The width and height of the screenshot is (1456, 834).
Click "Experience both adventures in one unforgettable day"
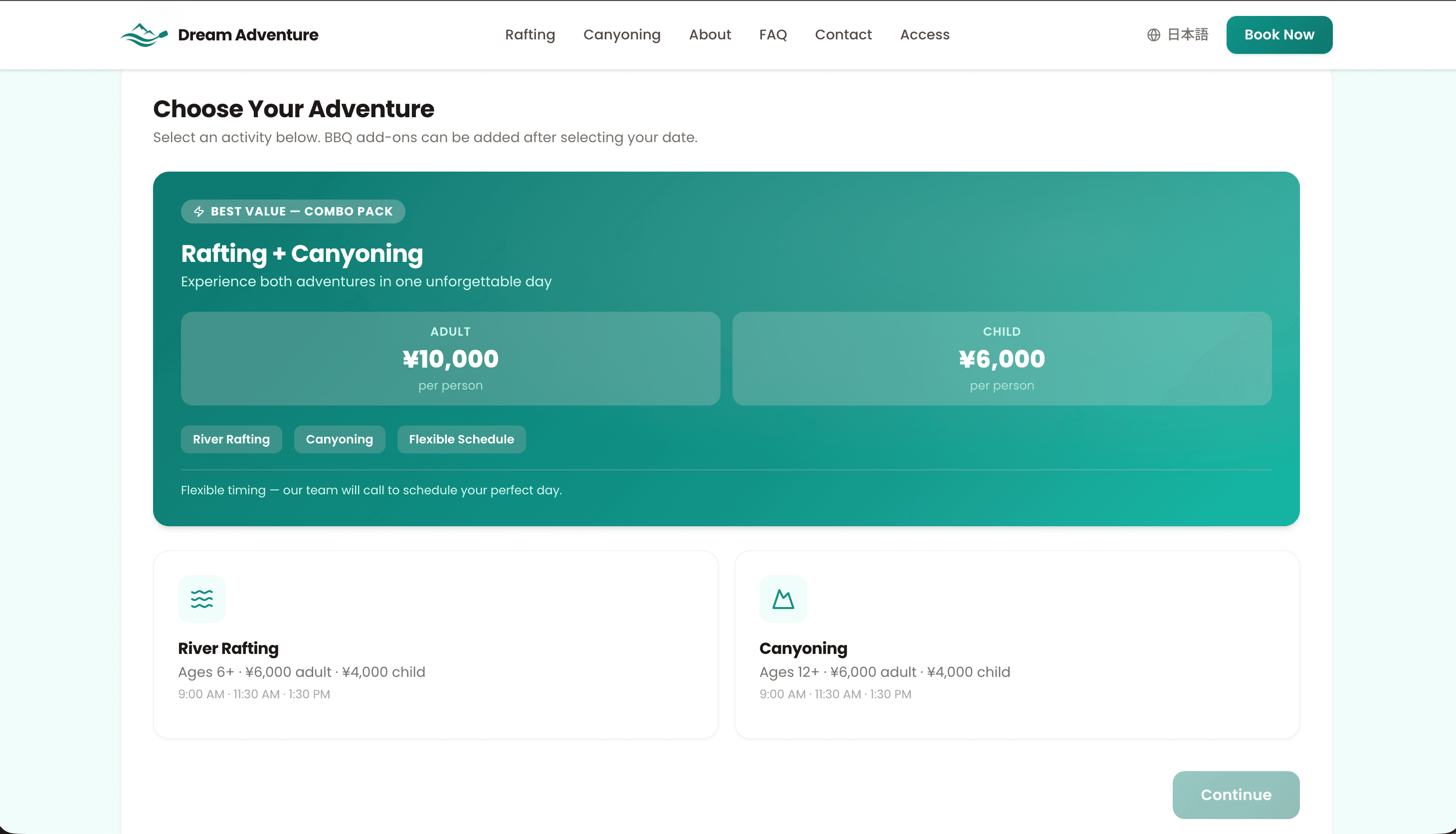point(366,281)
